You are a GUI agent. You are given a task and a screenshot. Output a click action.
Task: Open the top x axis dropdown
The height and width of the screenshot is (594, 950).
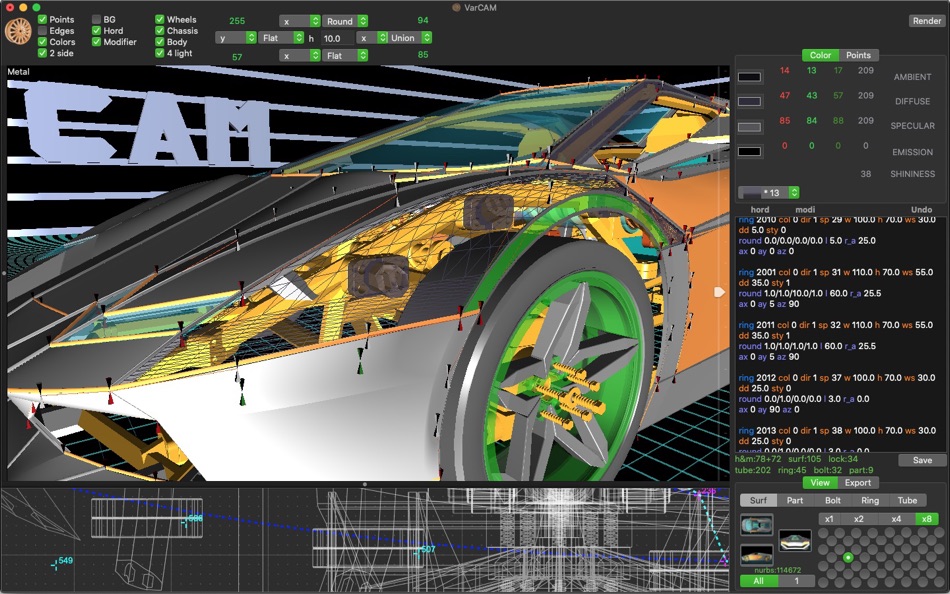coord(299,21)
